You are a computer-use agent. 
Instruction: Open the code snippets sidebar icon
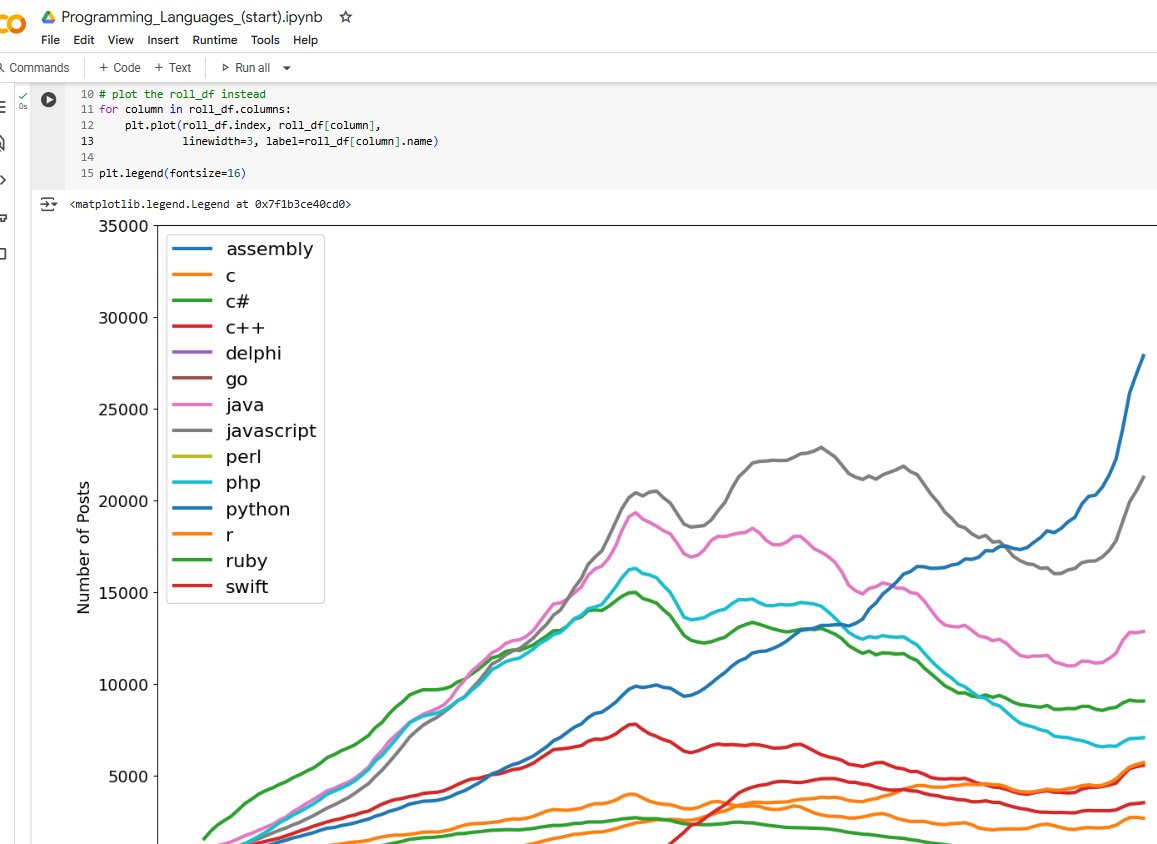[x=3, y=179]
